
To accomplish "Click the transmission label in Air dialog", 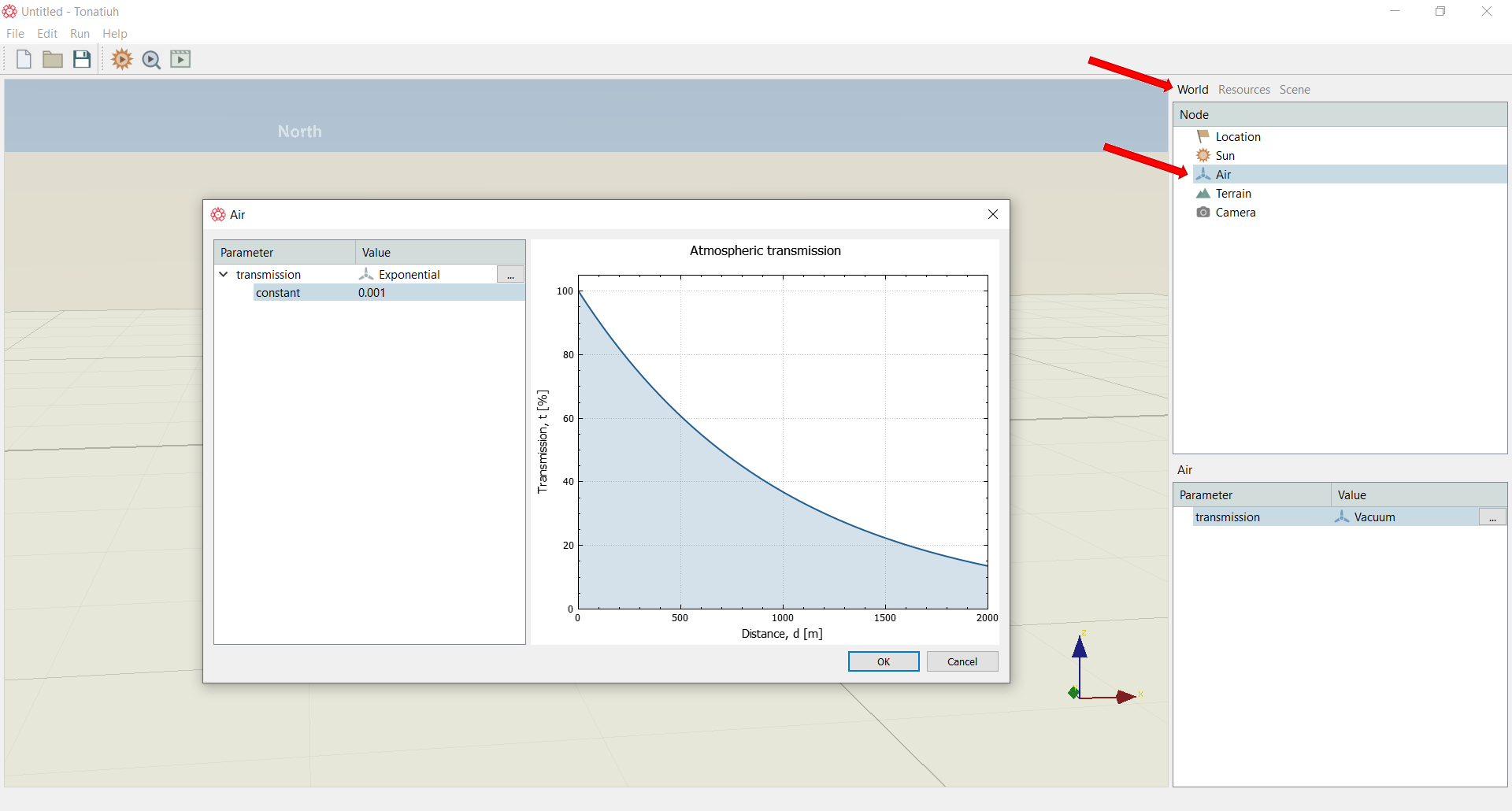I will 269,274.
